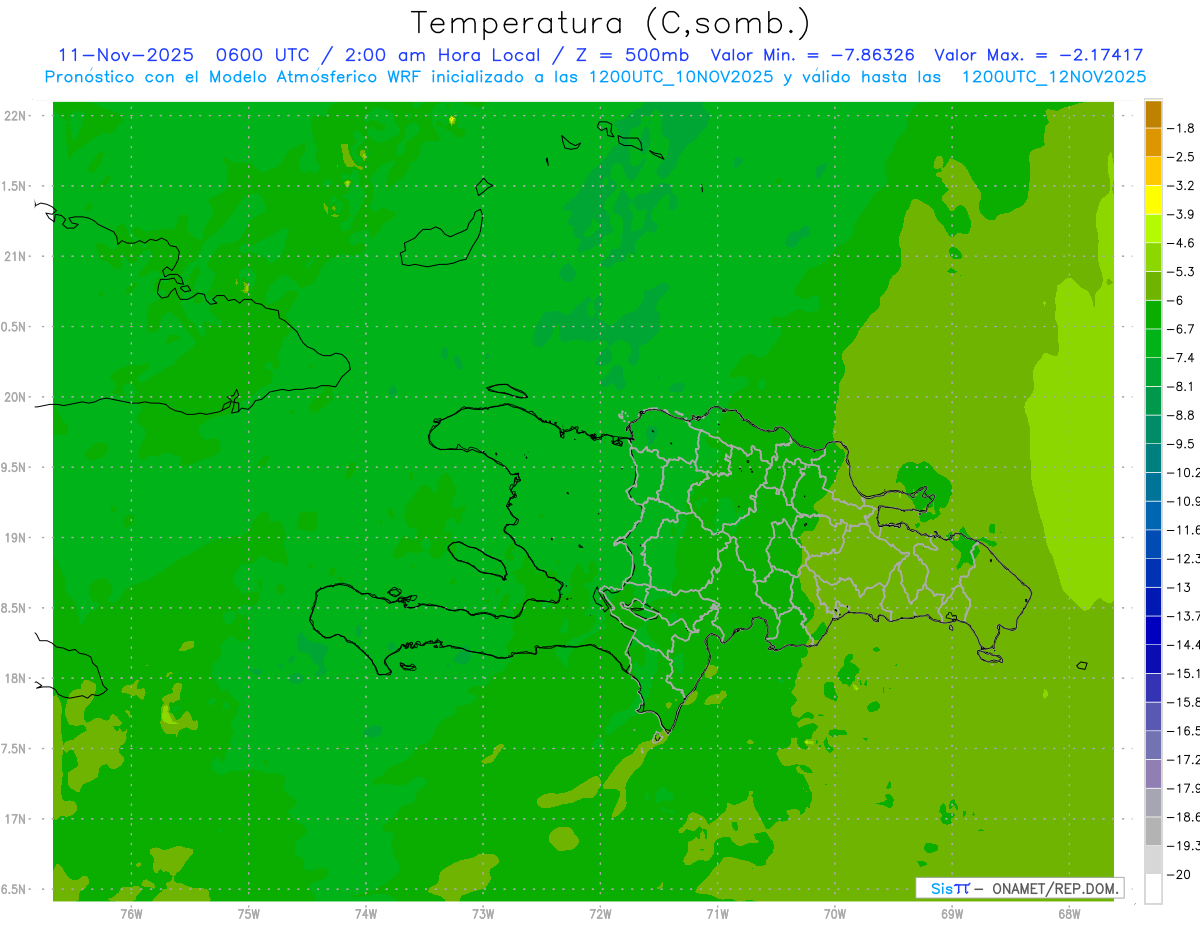The height and width of the screenshot is (927, 1200).
Task: Click the "-5.3" colorbar label
Action: 1181,271
